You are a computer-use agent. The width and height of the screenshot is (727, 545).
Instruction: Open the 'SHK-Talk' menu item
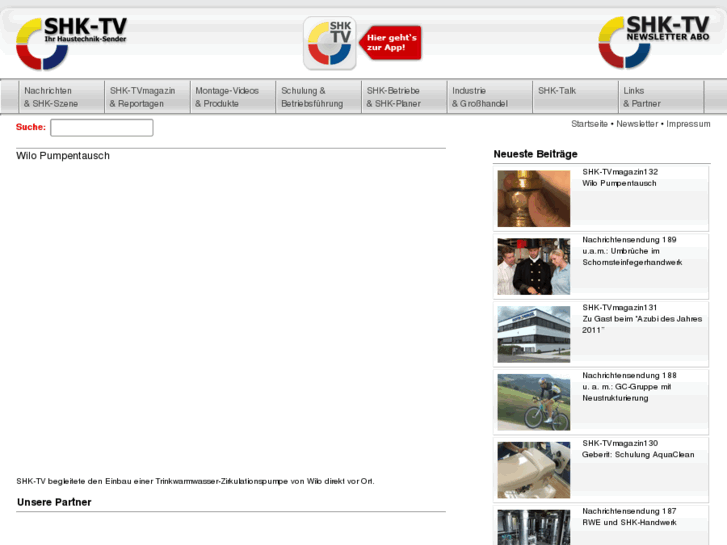pos(575,97)
